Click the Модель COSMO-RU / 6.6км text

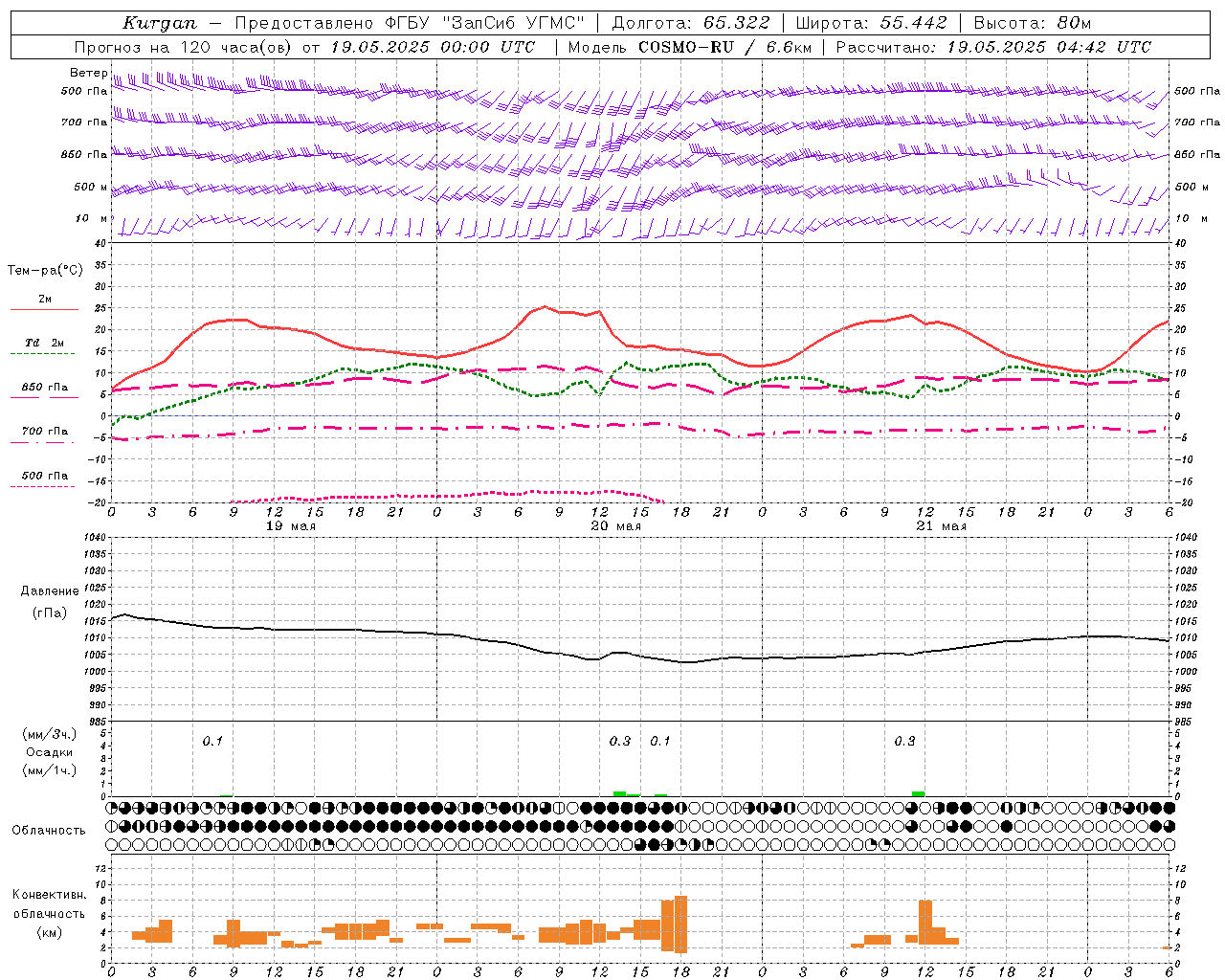pyautogui.click(x=689, y=47)
